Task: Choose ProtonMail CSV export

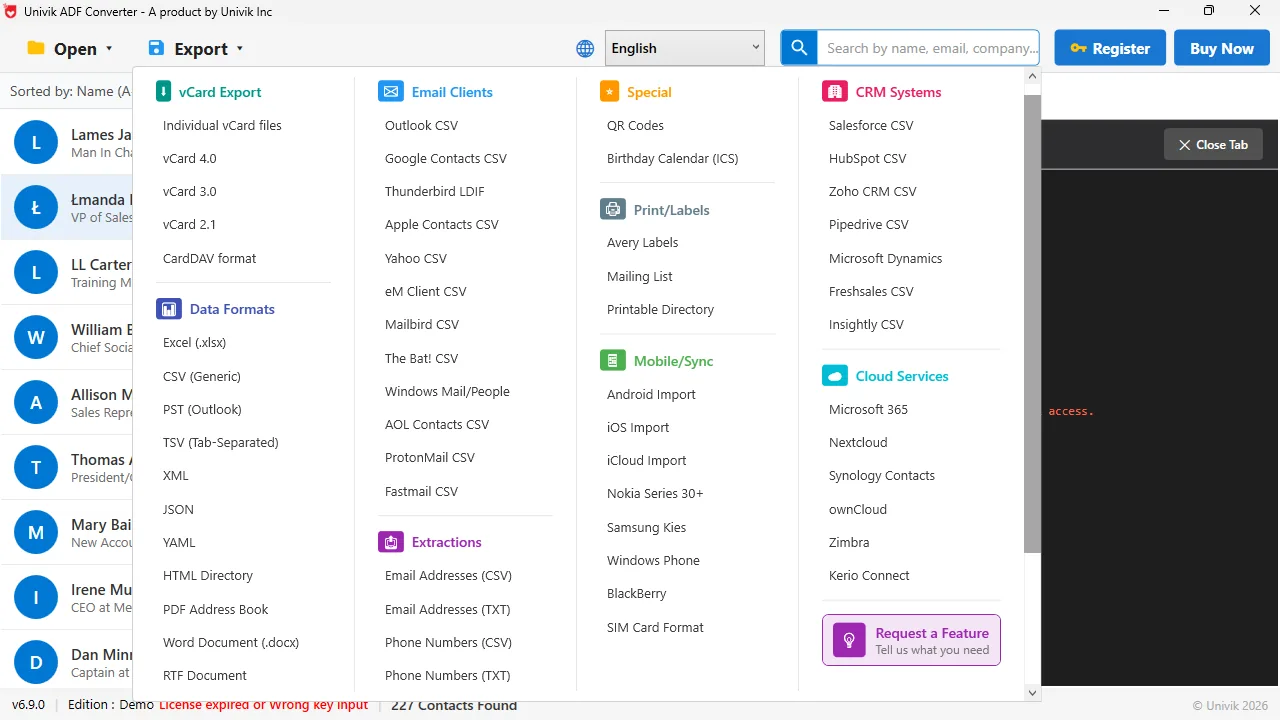Action: (x=430, y=457)
